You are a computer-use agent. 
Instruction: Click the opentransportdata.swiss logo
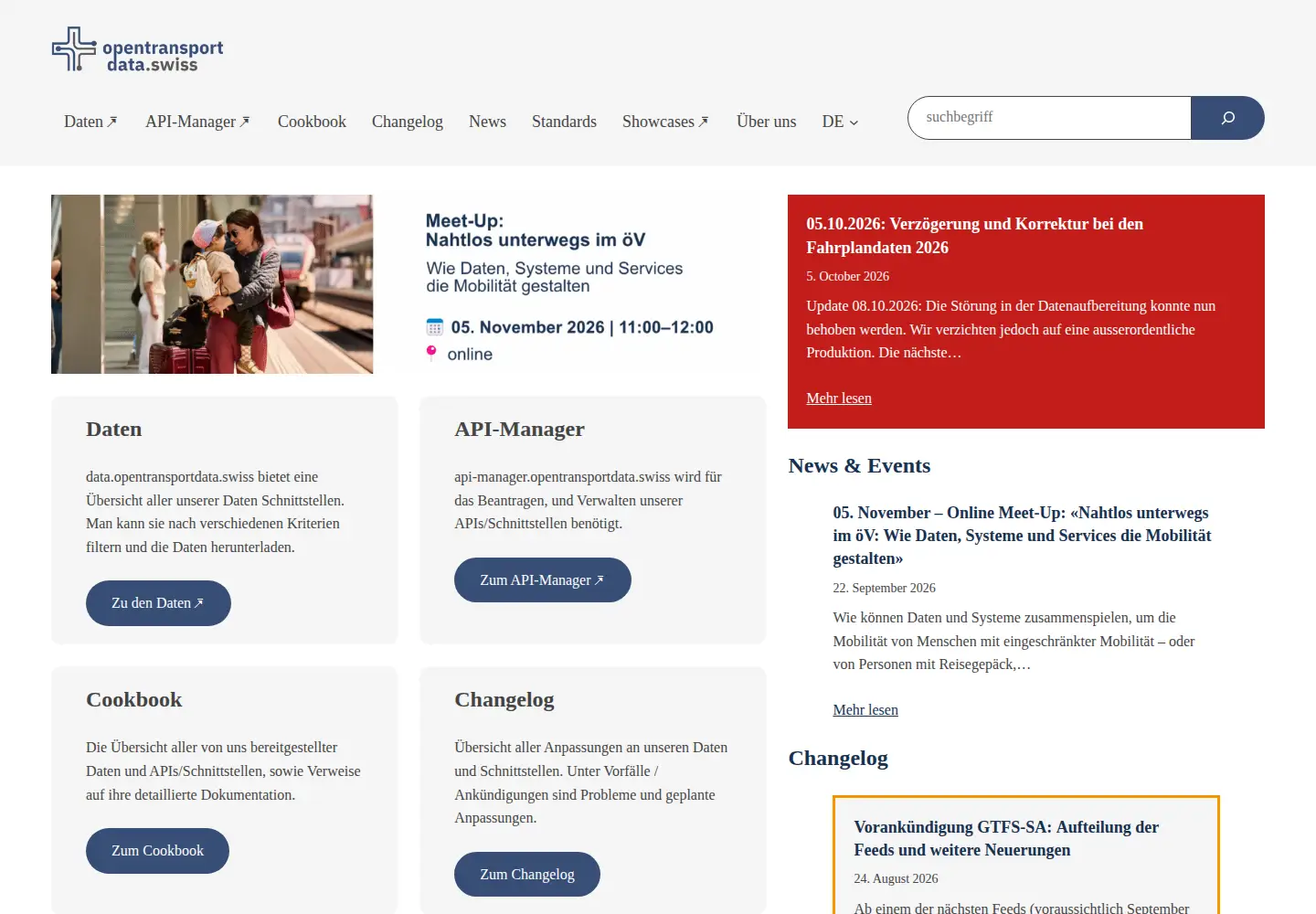tap(137, 49)
